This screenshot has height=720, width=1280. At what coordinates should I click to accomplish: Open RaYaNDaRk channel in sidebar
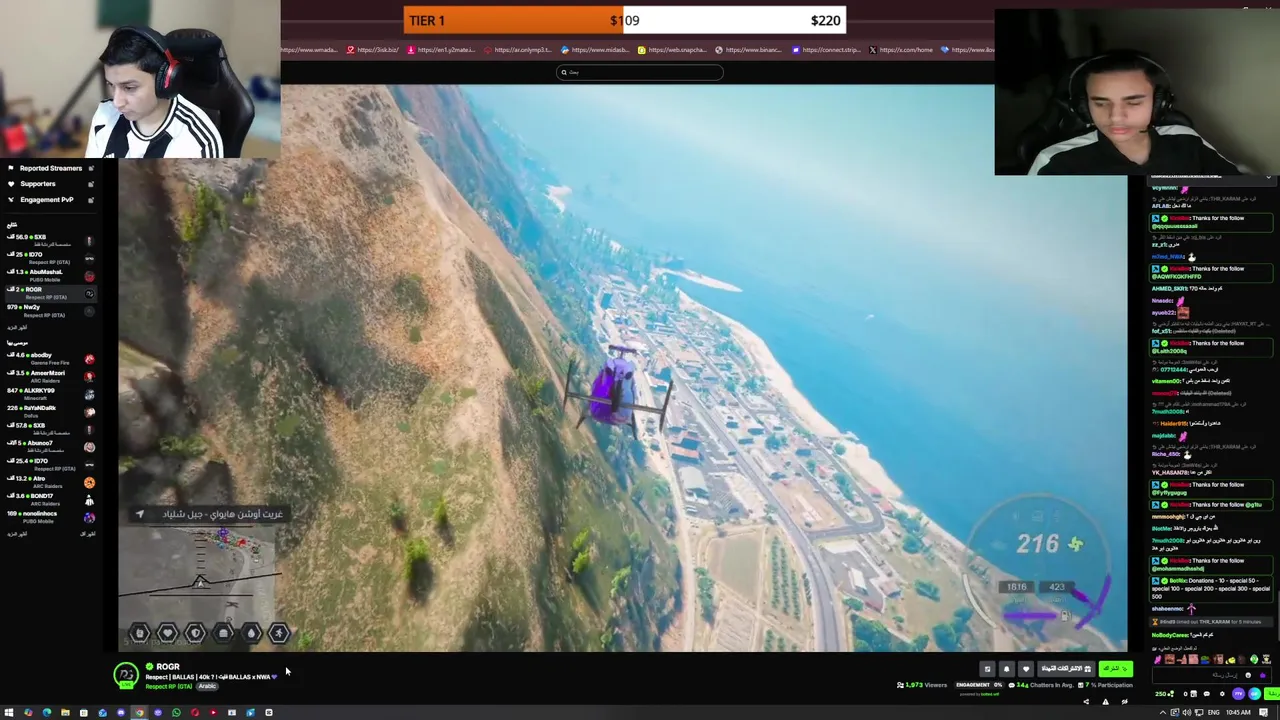tap(50, 411)
